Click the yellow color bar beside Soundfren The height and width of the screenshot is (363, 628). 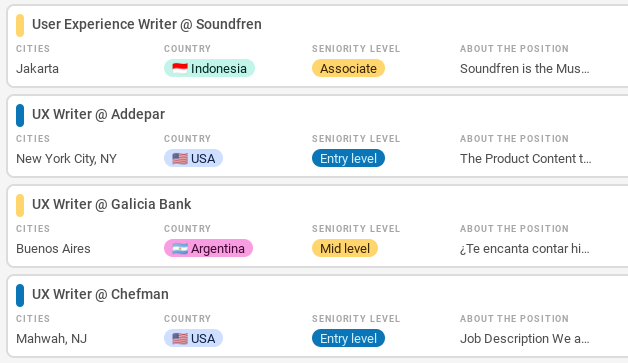click(x=20, y=25)
